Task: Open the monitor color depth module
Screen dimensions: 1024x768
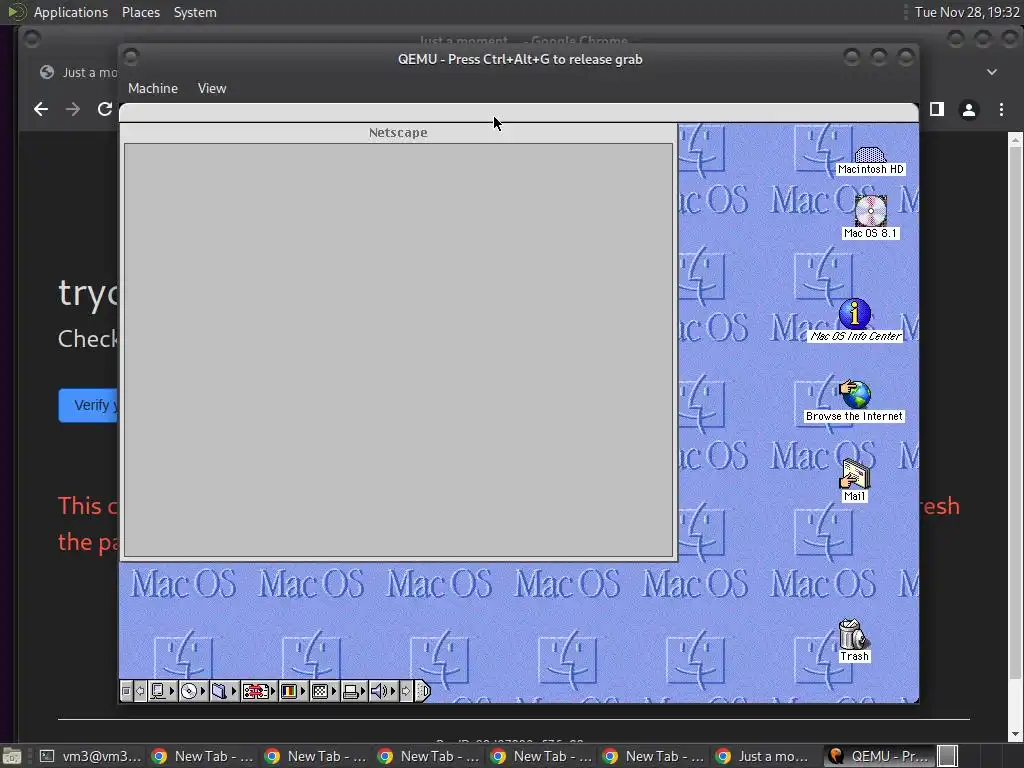Action: click(x=293, y=691)
